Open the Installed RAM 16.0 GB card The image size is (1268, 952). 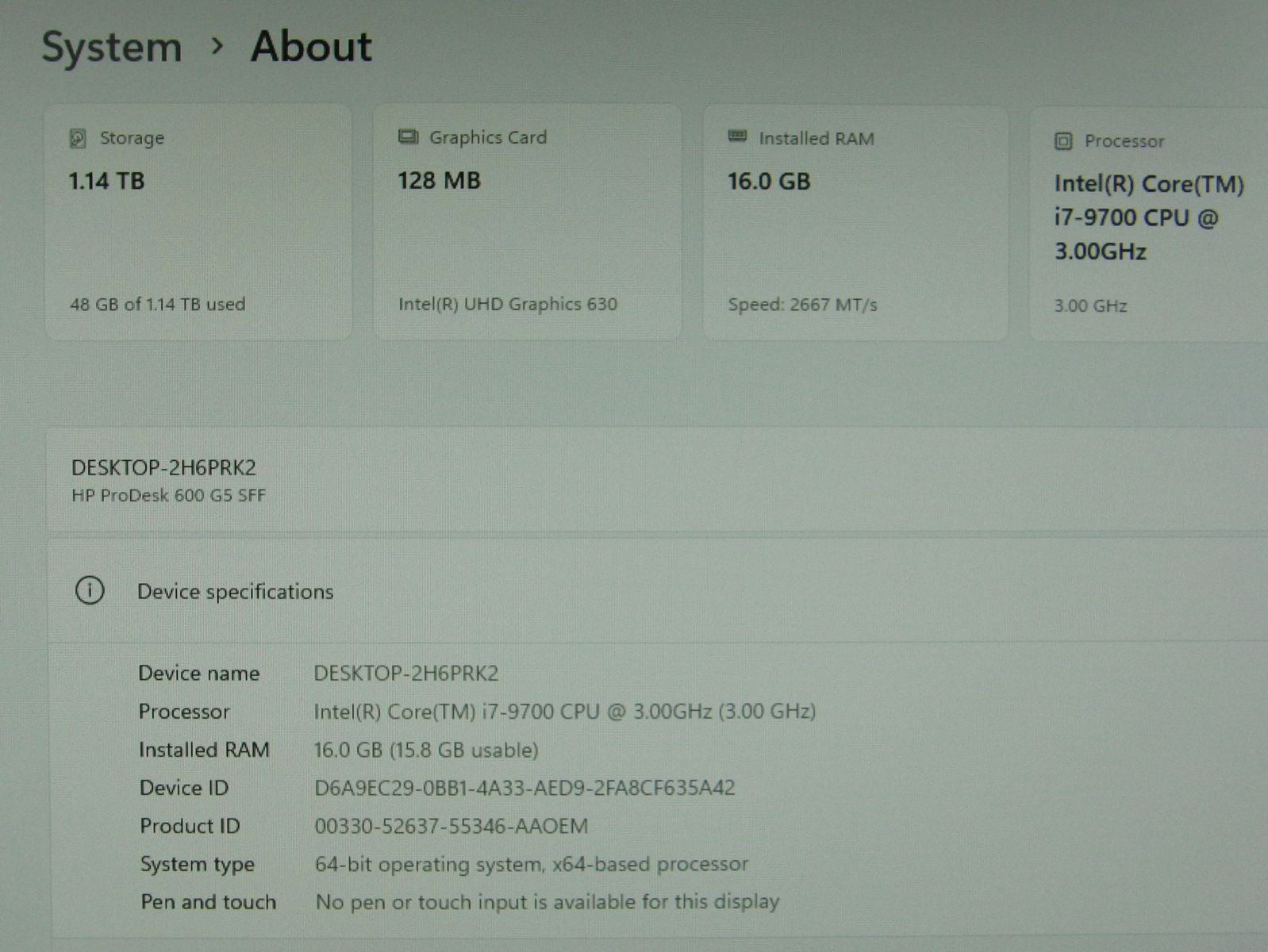coord(855,222)
